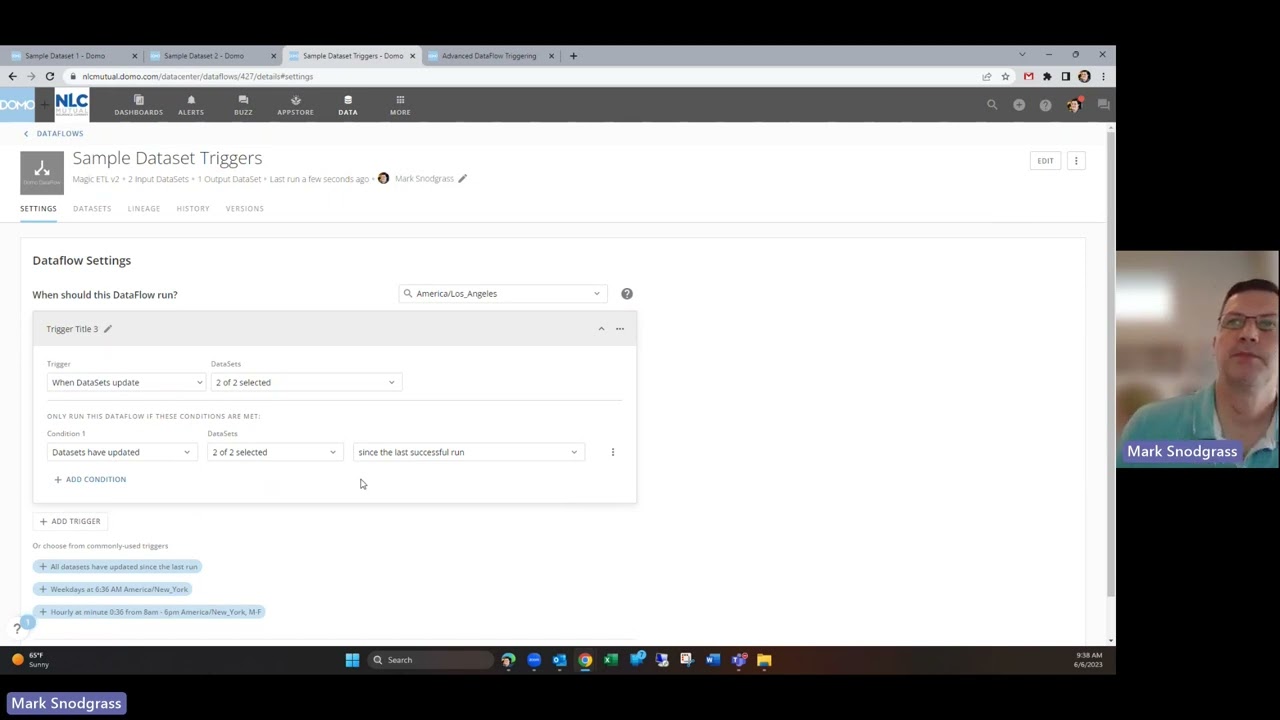The width and height of the screenshot is (1280, 720).
Task: Open Trigger DataSets '2 of 2 selected' dropdown
Action: tap(305, 382)
